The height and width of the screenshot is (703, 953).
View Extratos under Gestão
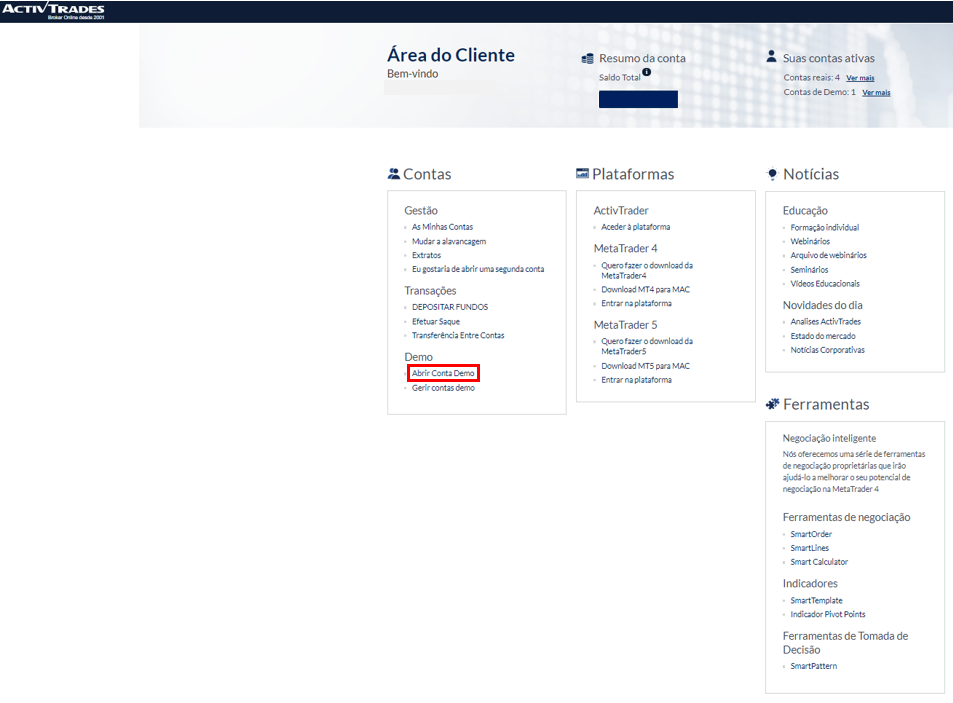tap(427, 256)
